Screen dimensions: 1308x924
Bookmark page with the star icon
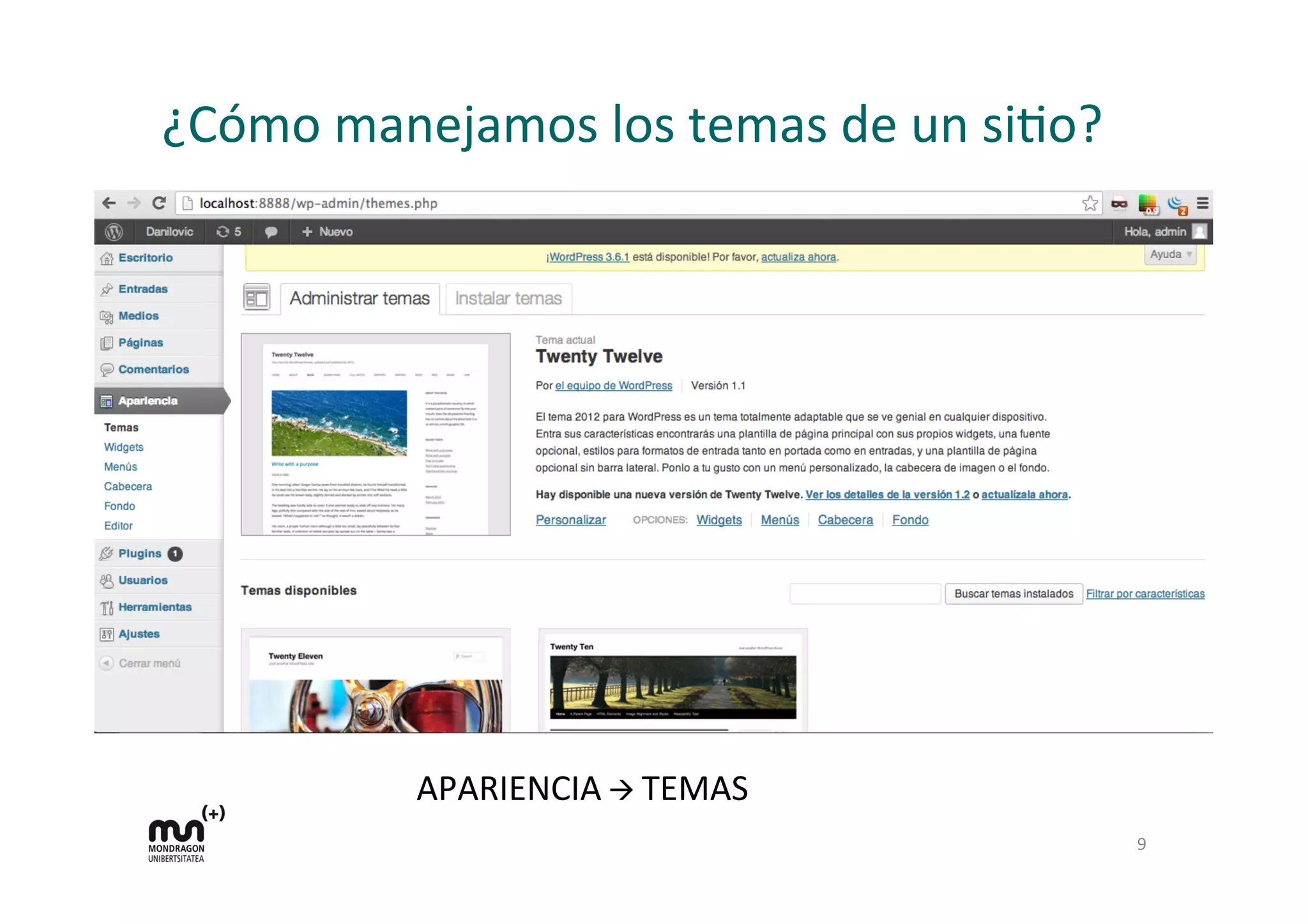1090,204
